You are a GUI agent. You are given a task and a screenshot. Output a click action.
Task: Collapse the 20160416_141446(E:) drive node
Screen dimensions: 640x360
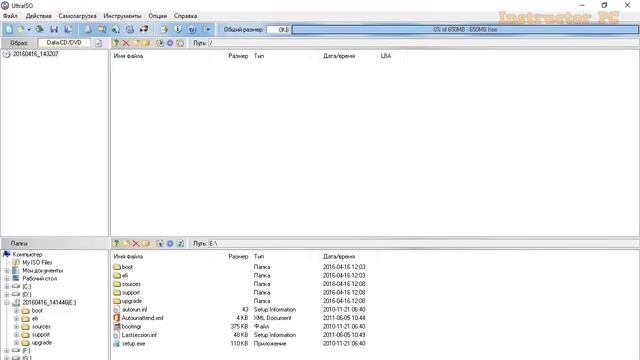click(7, 302)
